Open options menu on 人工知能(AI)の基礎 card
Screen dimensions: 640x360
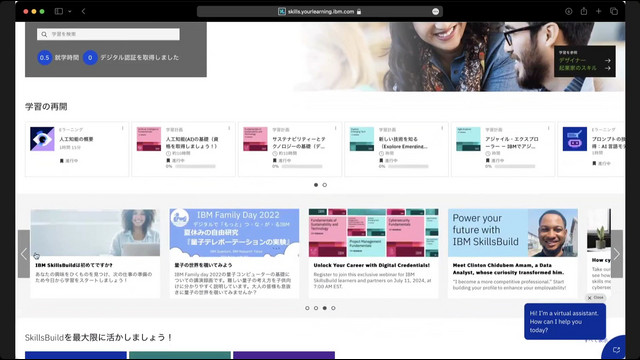click(x=229, y=128)
